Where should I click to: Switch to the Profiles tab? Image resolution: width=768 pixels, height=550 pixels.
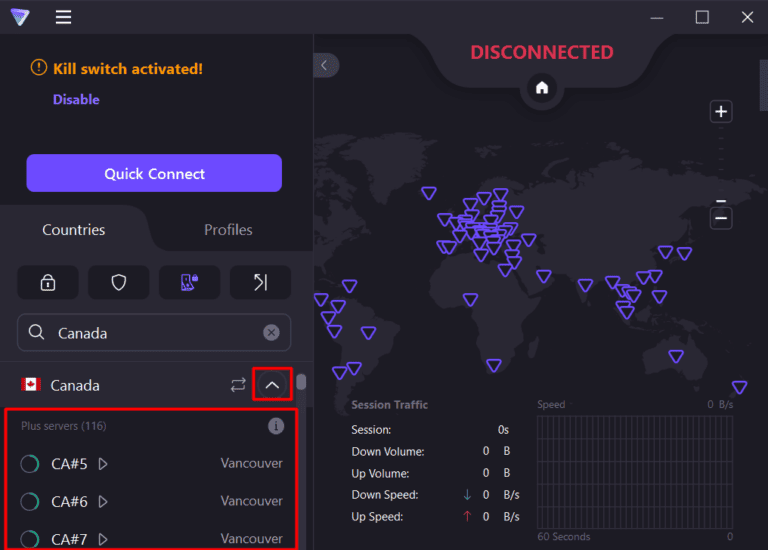tap(228, 230)
